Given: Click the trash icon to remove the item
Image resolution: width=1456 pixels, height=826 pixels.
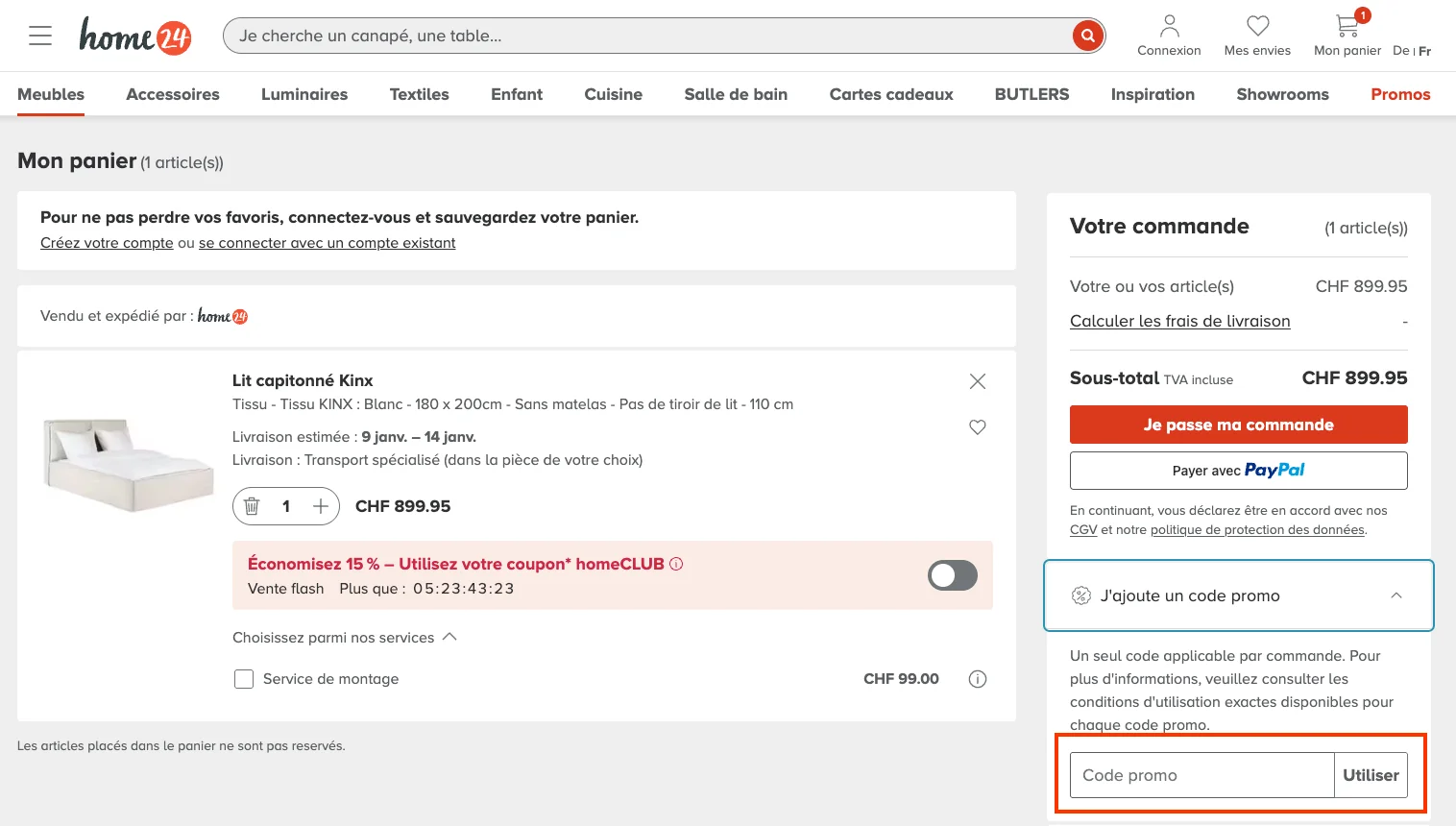Looking at the screenshot, I should coord(252,506).
